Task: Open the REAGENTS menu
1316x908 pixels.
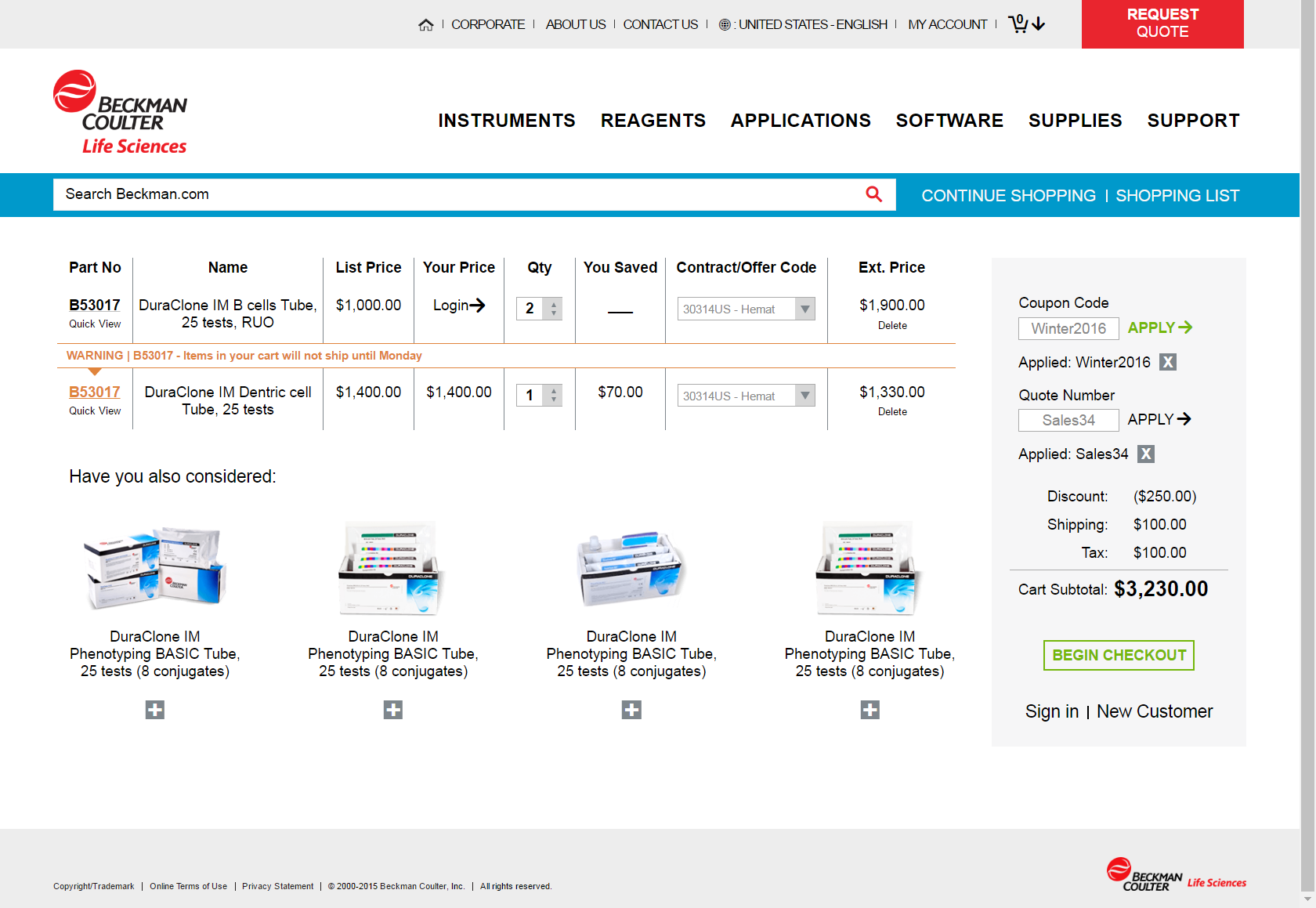Action: [653, 121]
